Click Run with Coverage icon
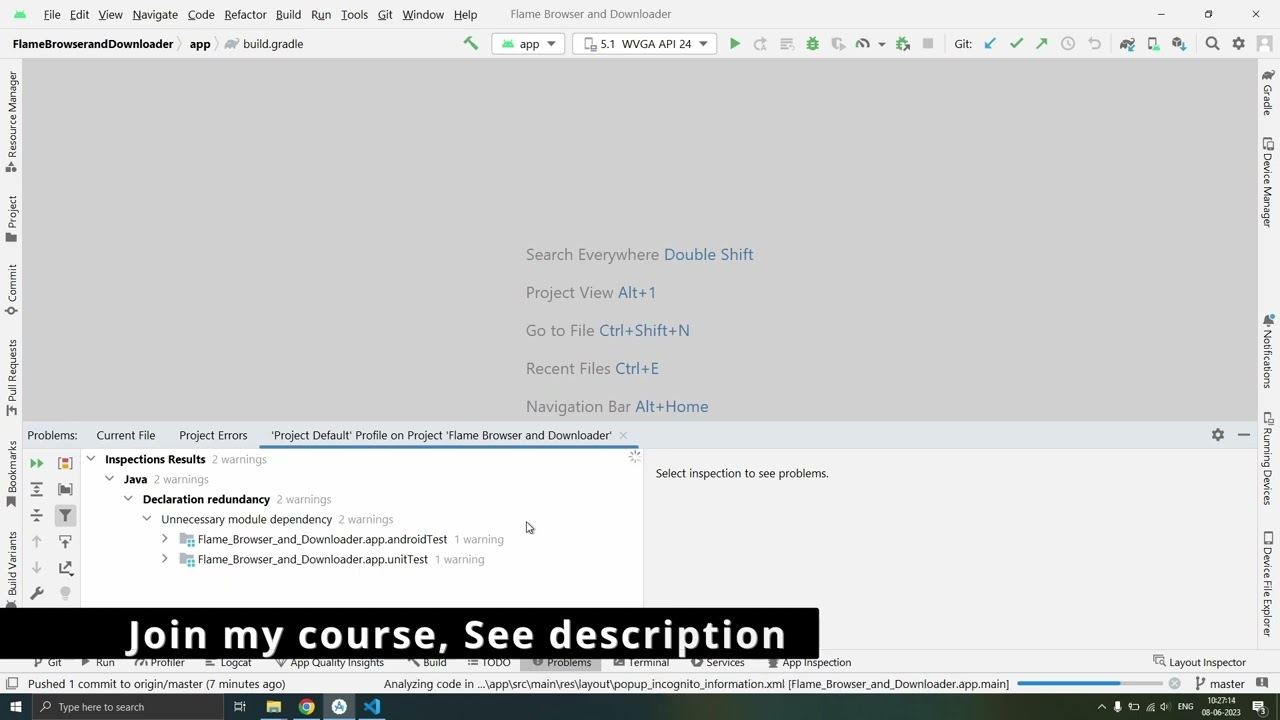This screenshot has width=1280, height=720. tap(838, 44)
